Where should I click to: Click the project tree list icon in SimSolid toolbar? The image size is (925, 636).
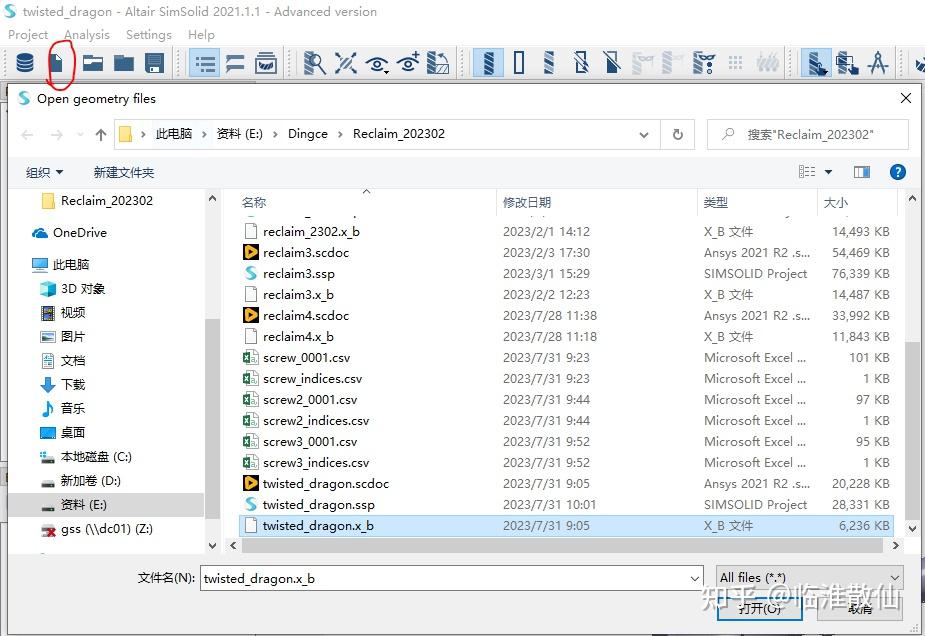(205, 63)
